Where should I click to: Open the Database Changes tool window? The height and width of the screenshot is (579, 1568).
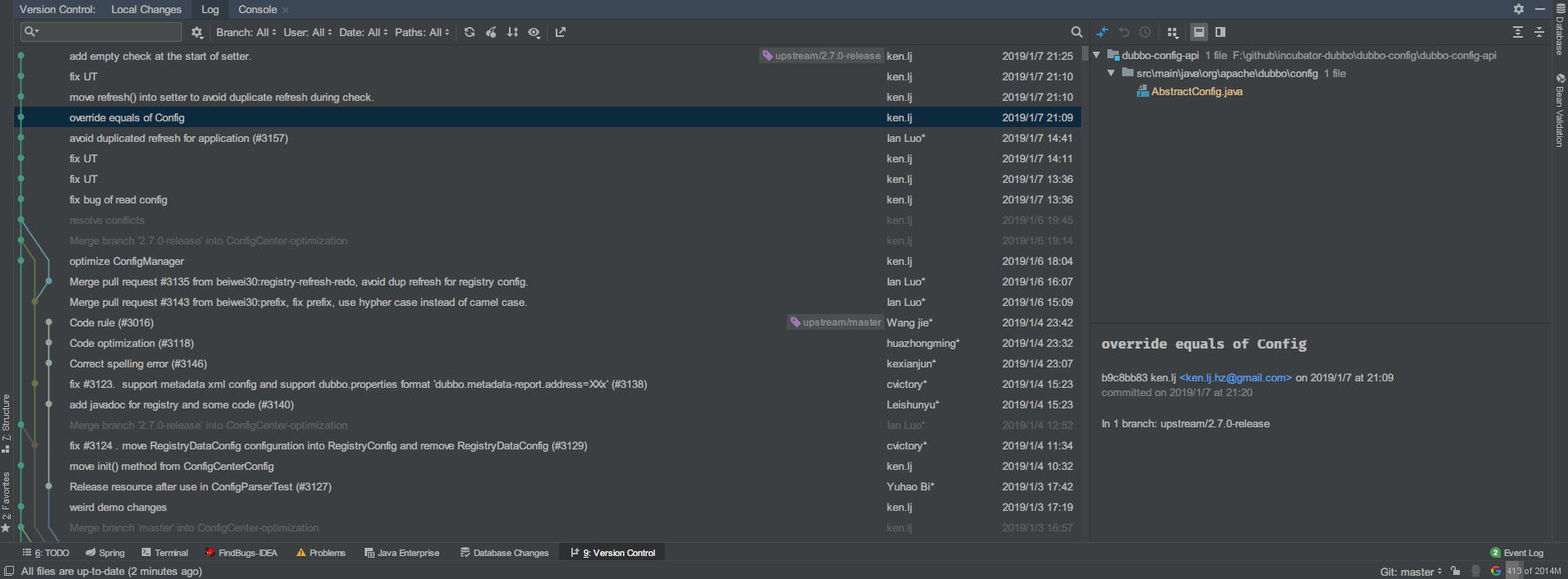click(x=504, y=553)
